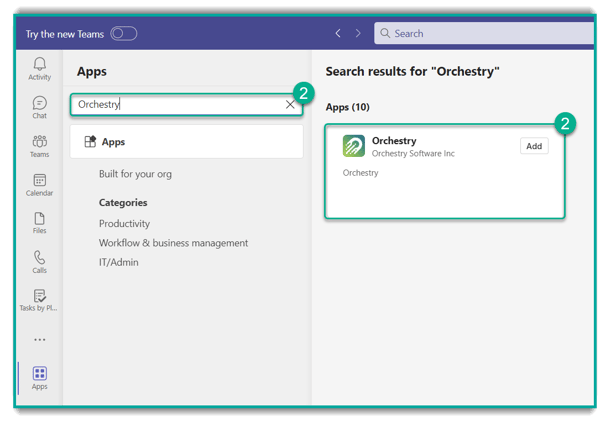
Task: Show more apps via ellipsis
Action: (x=39, y=340)
